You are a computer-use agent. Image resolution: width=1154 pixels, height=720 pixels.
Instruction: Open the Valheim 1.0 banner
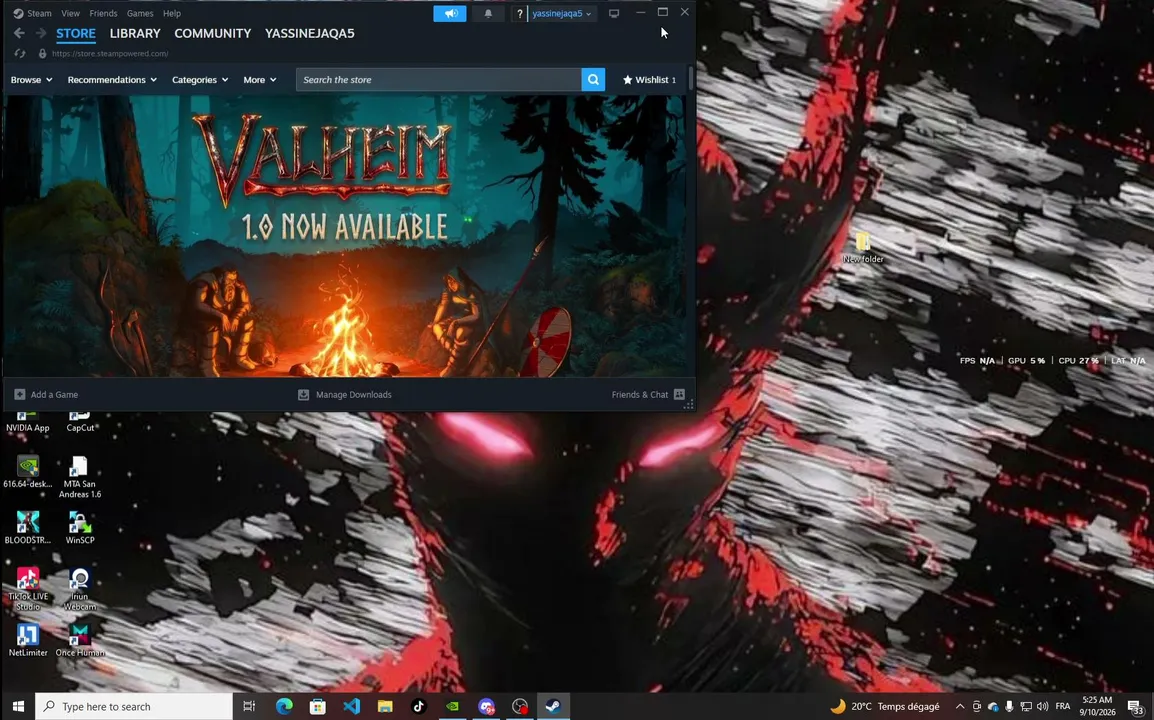[346, 236]
